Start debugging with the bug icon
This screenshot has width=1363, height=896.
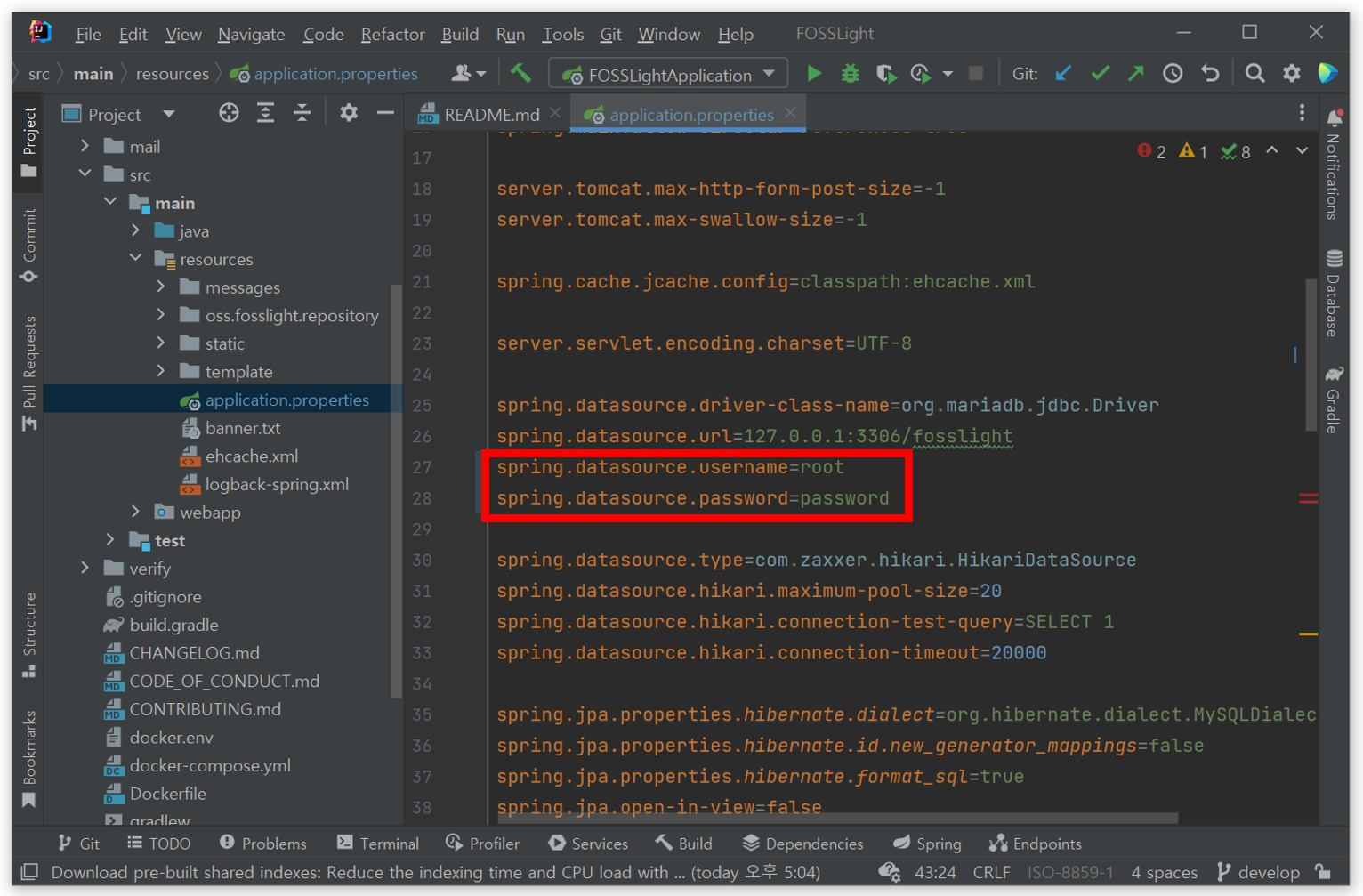pyautogui.click(x=850, y=74)
